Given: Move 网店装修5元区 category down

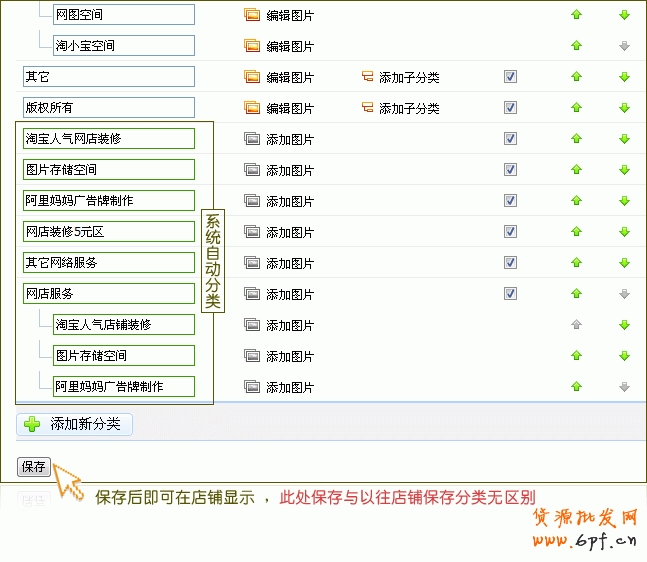Looking at the screenshot, I should coord(624,232).
